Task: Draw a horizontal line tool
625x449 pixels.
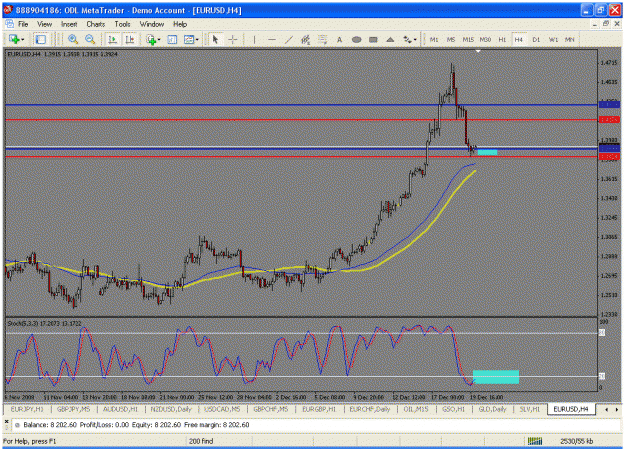Action: pyautogui.click(x=272, y=39)
